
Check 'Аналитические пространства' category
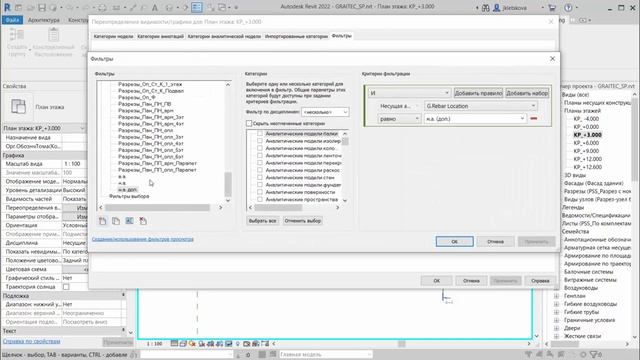260,200
